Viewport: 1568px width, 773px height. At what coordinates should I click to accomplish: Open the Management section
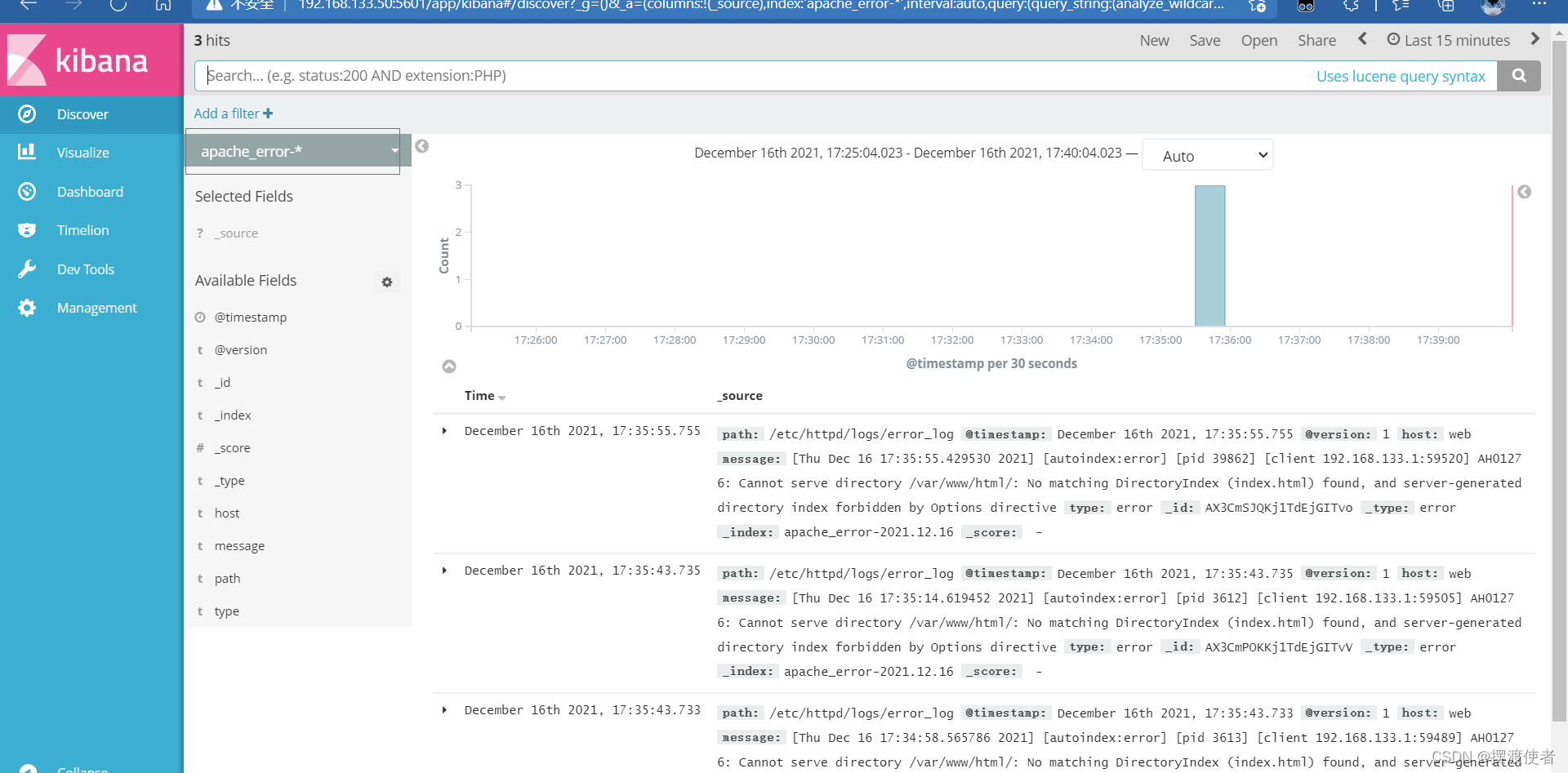[x=91, y=308]
